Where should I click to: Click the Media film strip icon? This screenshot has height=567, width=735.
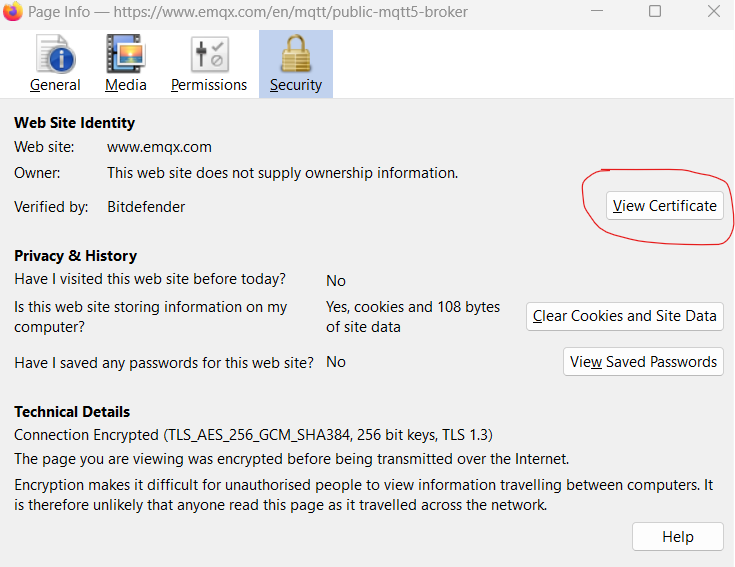tap(125, 54)
